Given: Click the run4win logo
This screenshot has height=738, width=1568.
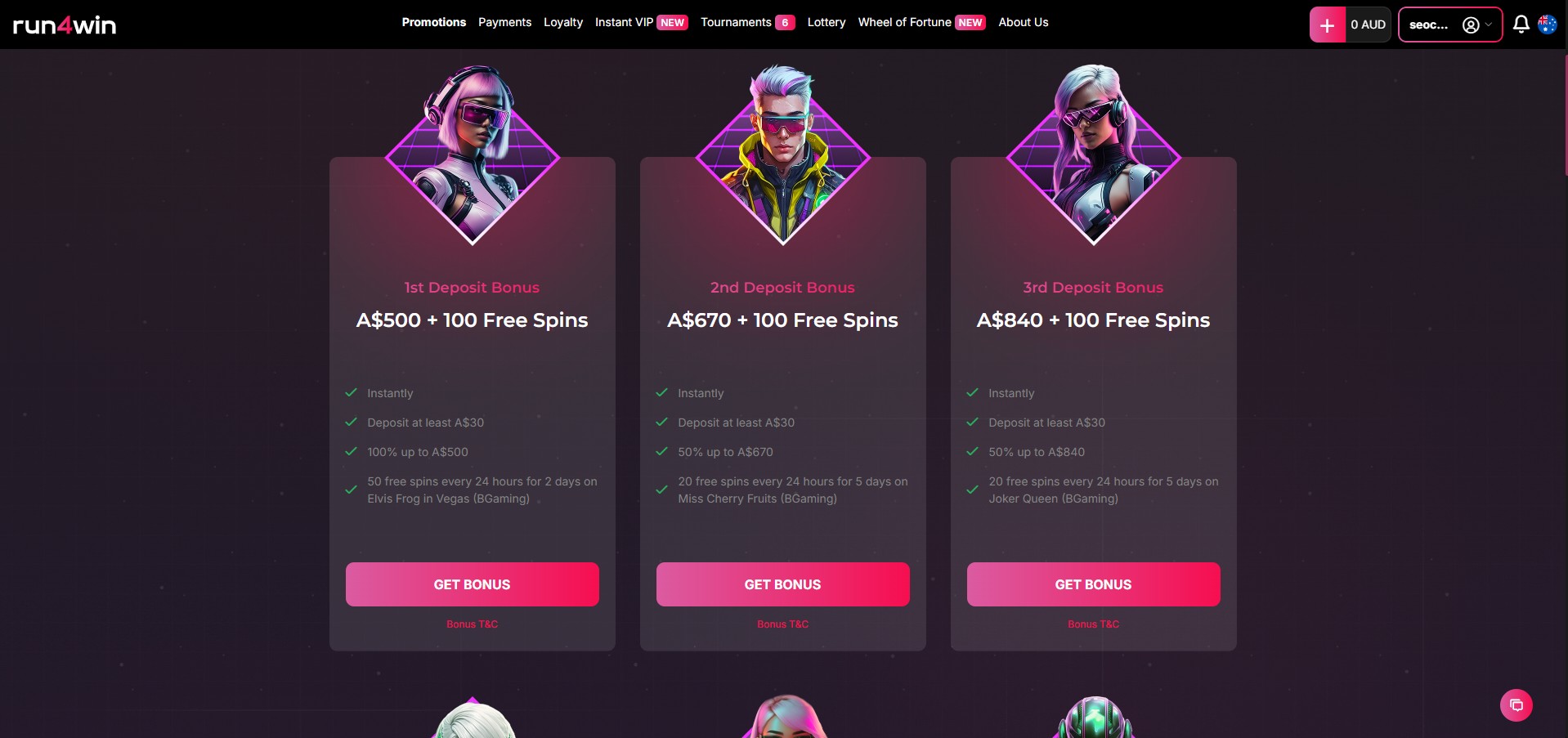Looking at the screenshot, I should click(x=65, y=25).
